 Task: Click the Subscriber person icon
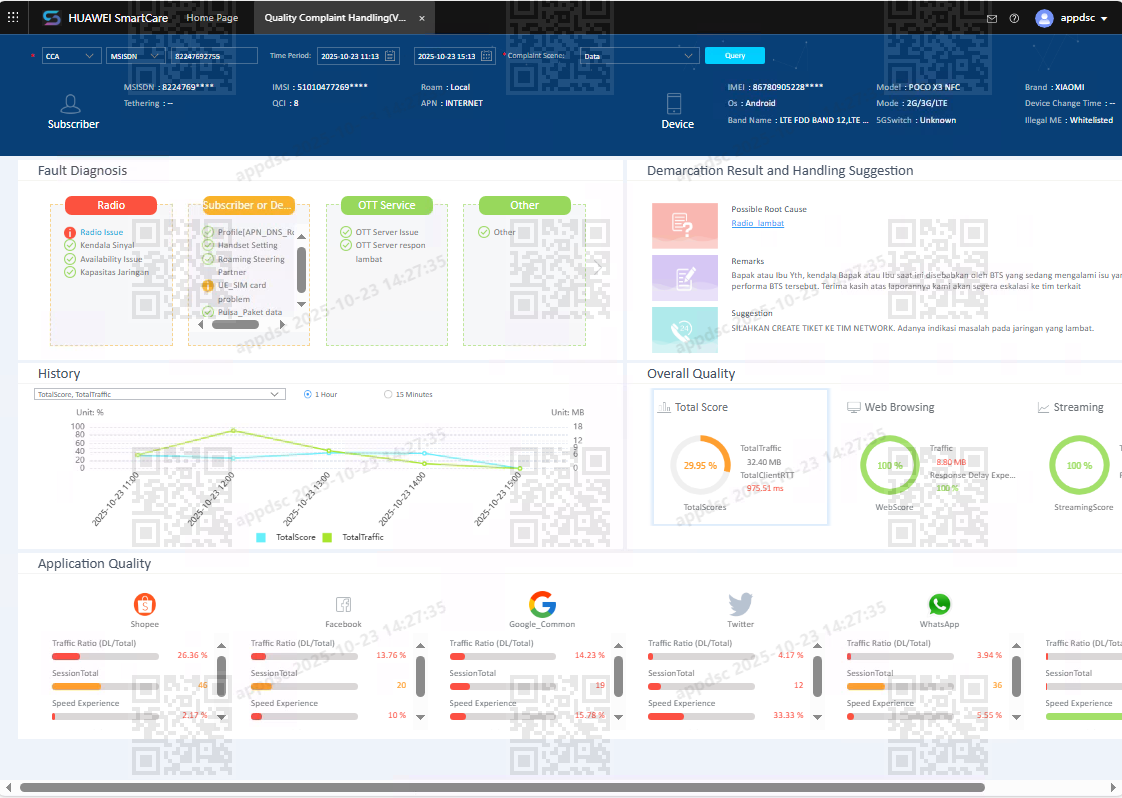(x=70, y=104)
